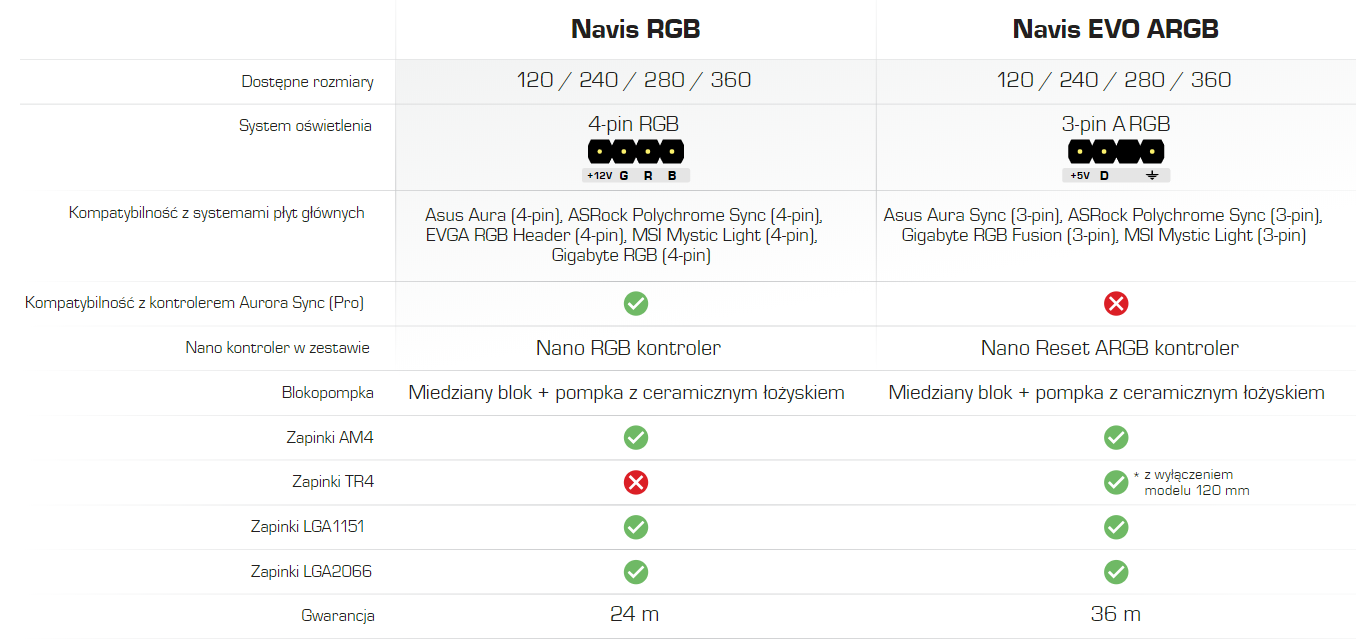1366x643 pixels.
Task: Click the 3-pin ARGB connector diagram
Action: [x=1116, y=161]
